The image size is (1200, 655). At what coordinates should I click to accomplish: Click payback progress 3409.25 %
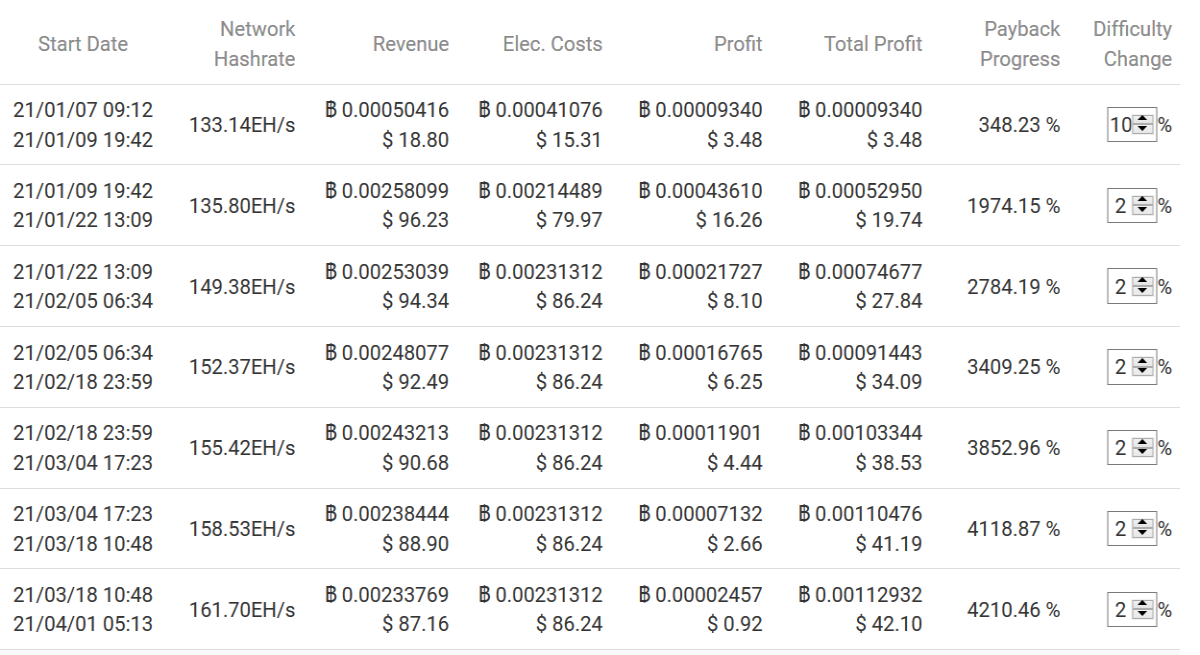pyautogui.click(x=1014, y=367)
